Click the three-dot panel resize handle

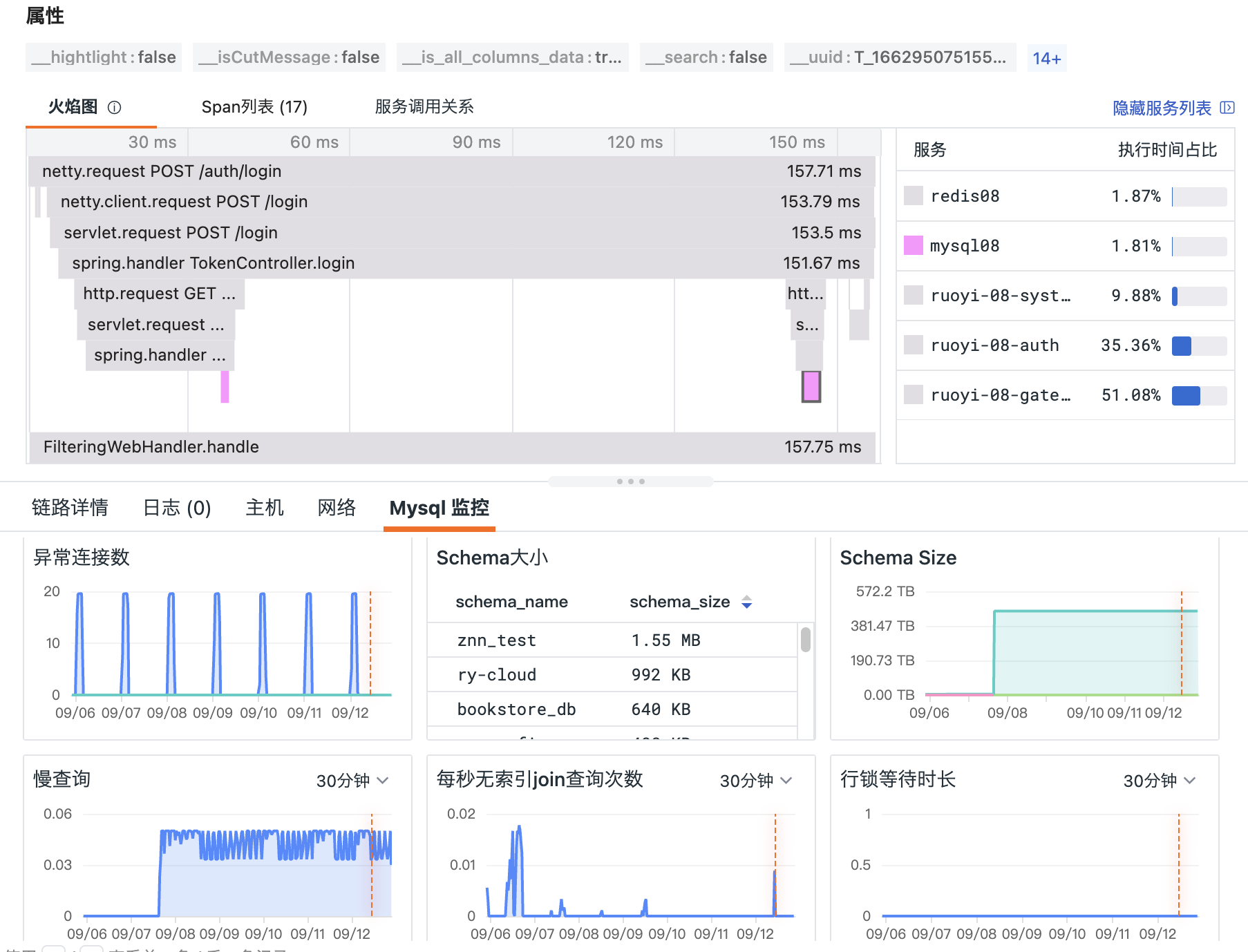(630, 482)
